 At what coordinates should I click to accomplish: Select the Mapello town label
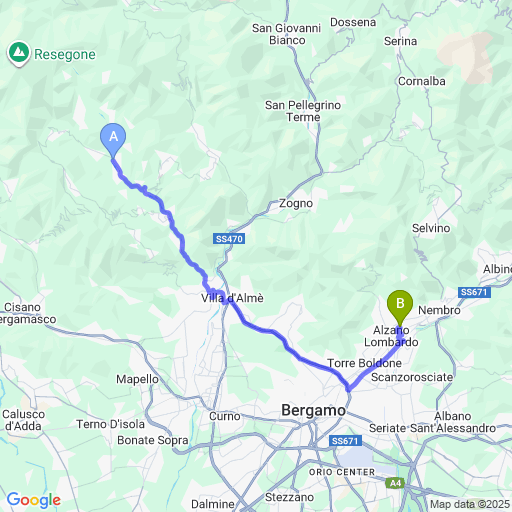pyautogui.click(x=137, y=379)
